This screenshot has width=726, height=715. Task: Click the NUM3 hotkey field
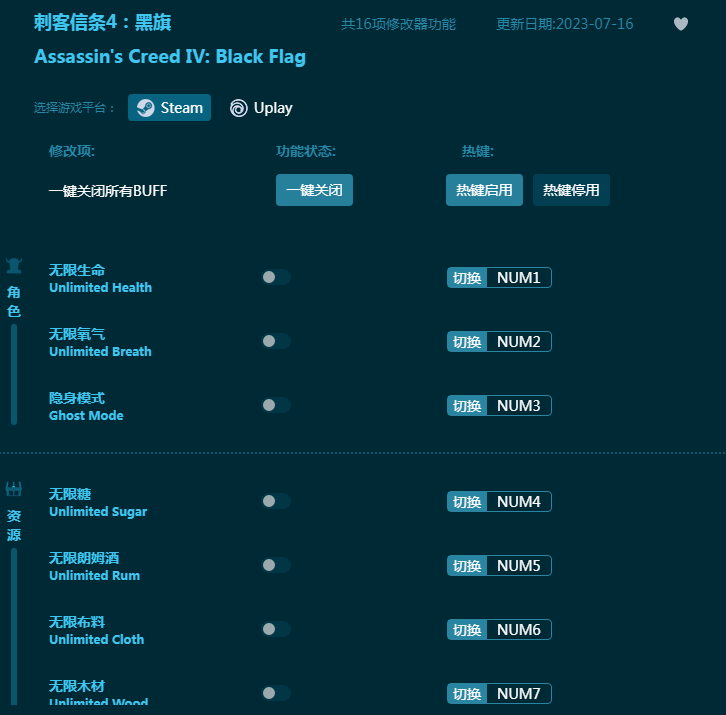(x=519, y=406)
